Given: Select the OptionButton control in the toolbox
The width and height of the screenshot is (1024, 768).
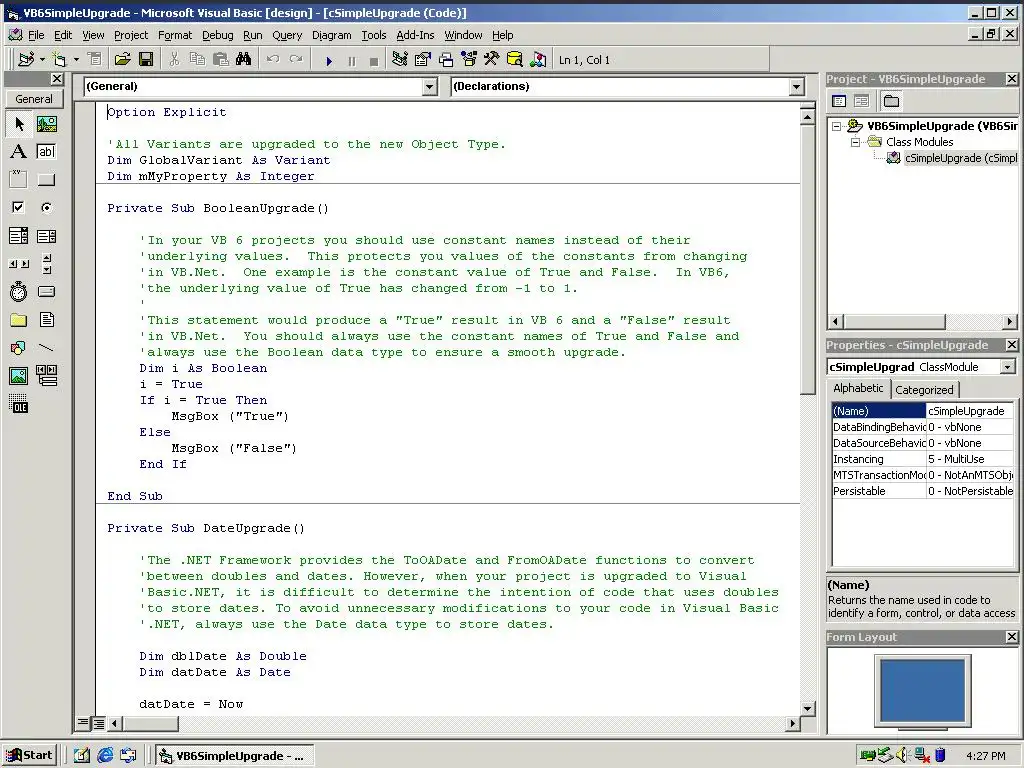Looking at the screenshot, I should tap(46, 208).
